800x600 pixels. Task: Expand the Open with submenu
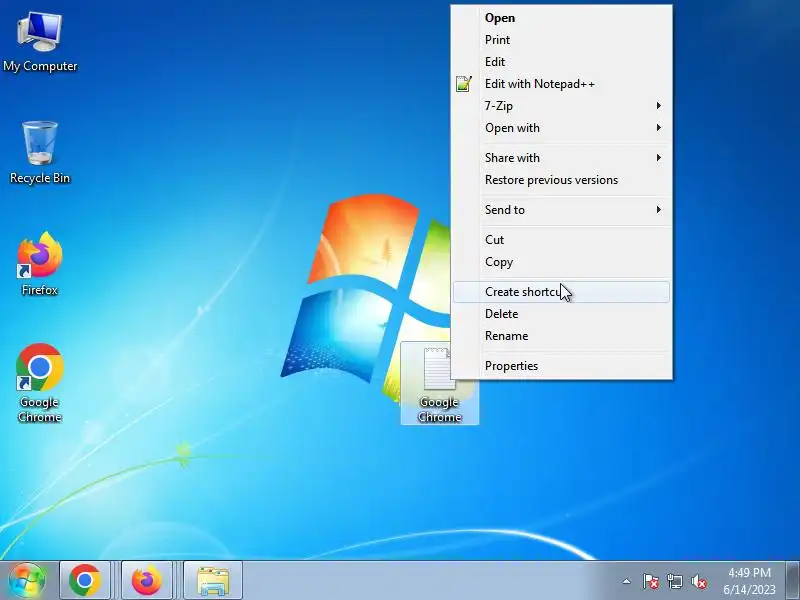click(561, 128)
